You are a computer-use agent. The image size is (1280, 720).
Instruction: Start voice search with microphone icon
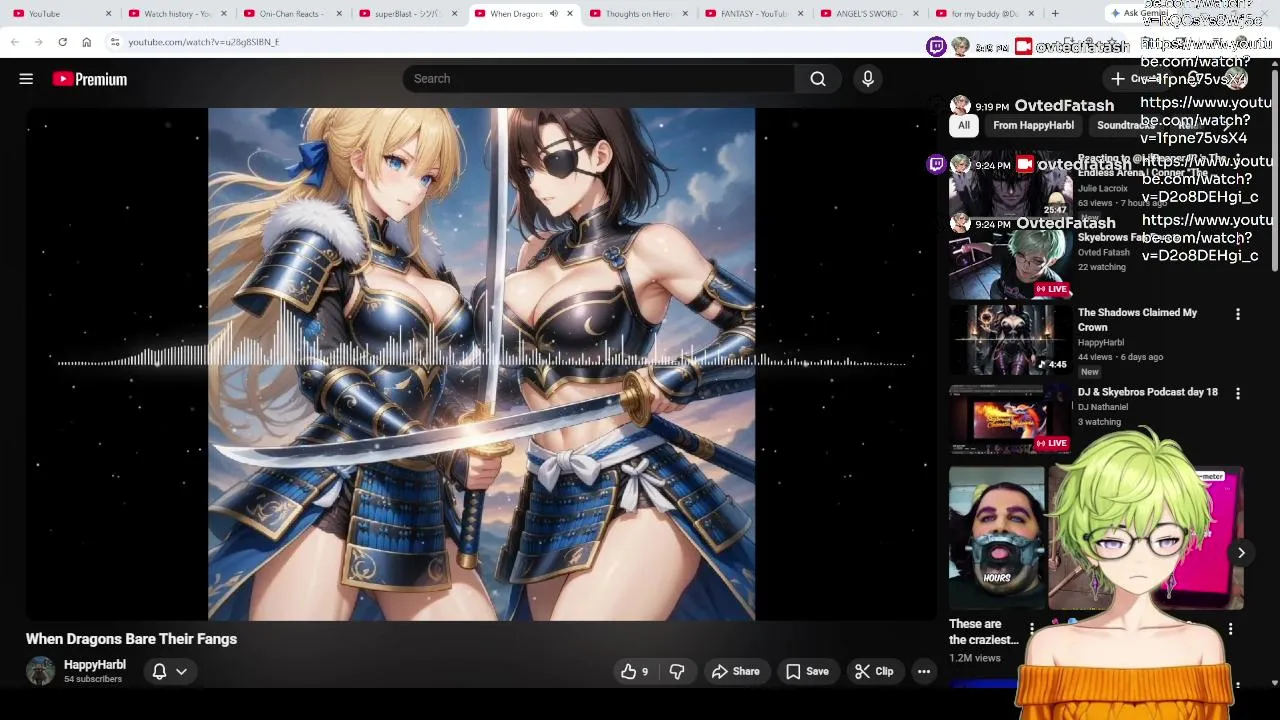[x=867, y=79]
